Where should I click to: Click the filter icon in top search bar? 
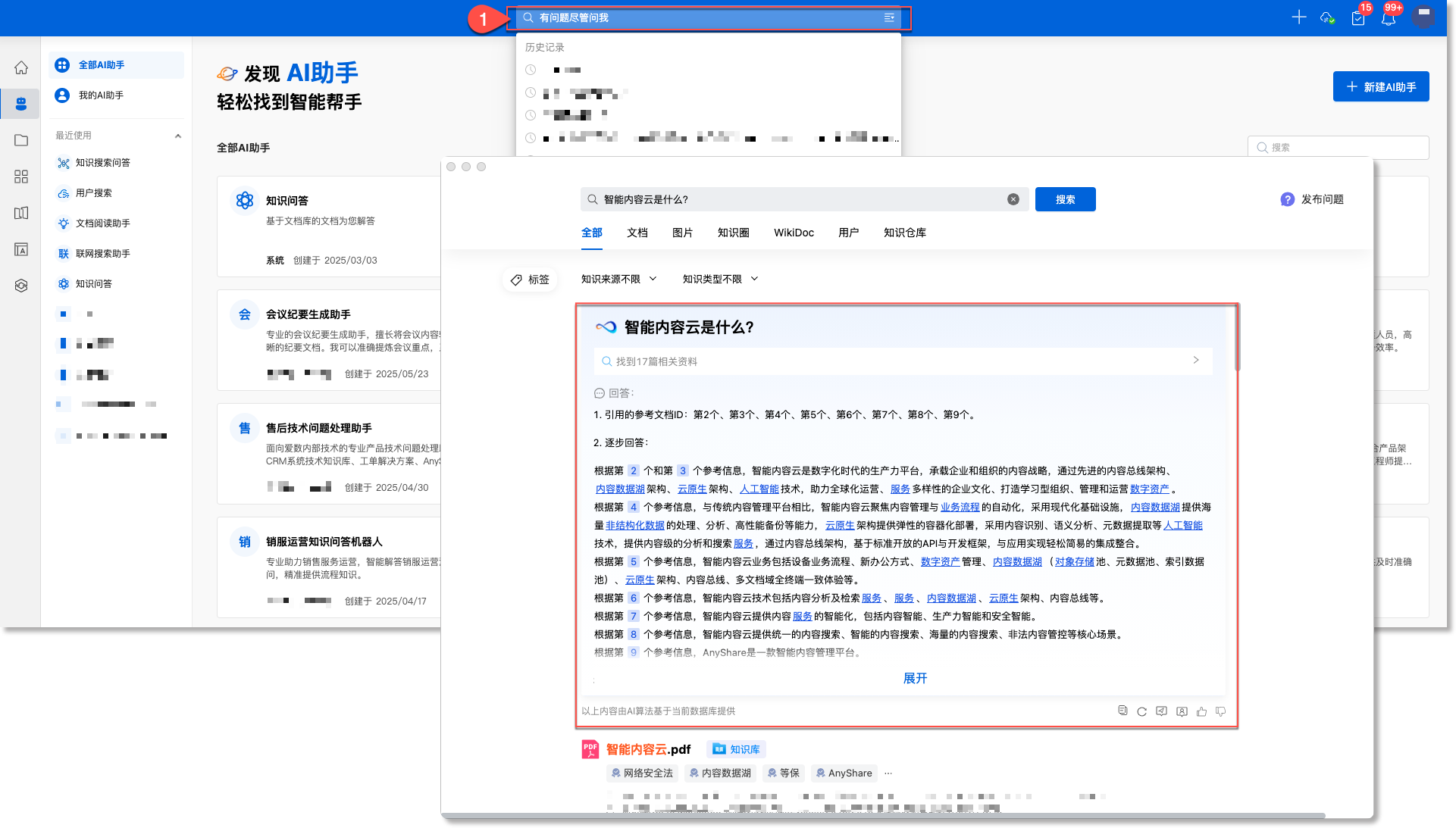point(889,17)
